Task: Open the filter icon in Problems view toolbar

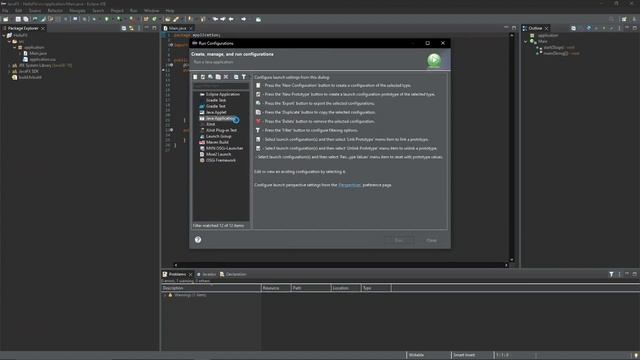Action: pyautogui.click(x=611, y=274)
